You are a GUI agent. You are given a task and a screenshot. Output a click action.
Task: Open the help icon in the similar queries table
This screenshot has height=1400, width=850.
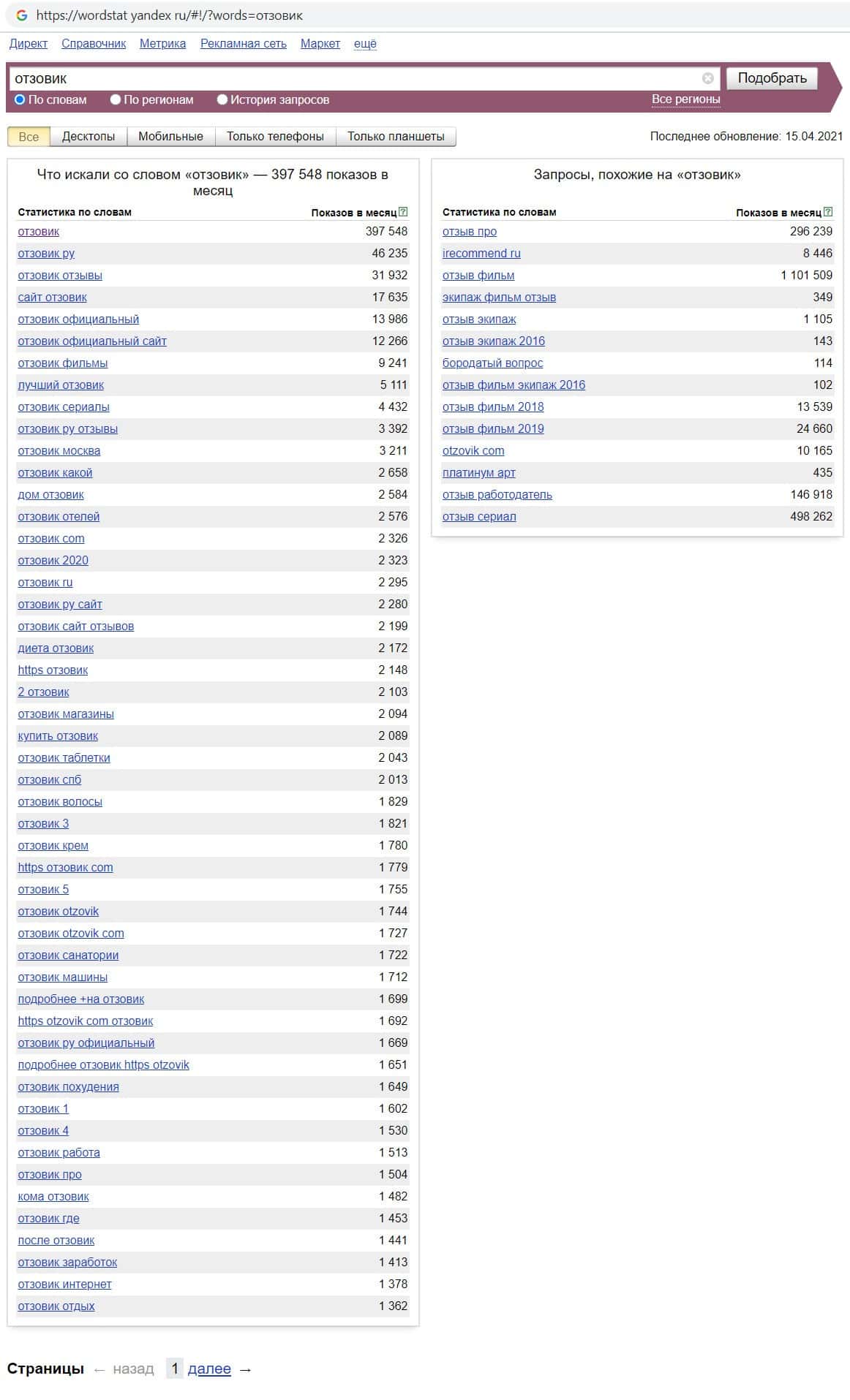point(827,212)
